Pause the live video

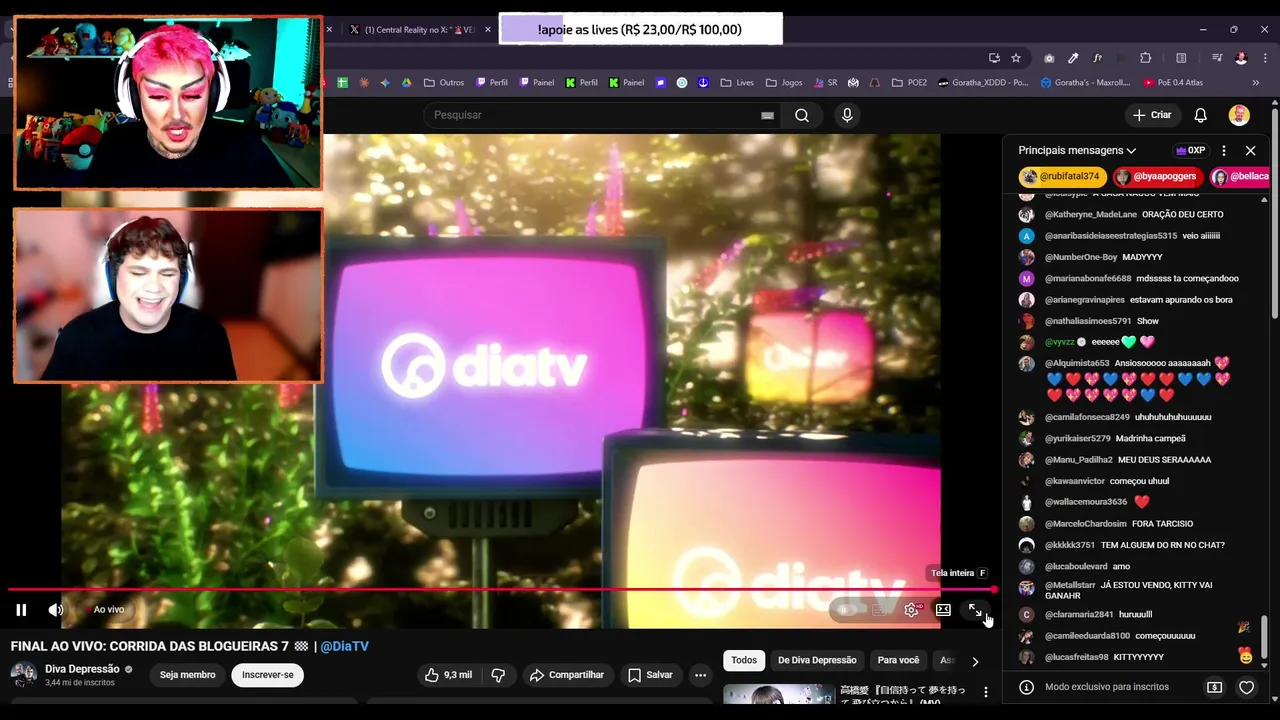pos(21,610)
